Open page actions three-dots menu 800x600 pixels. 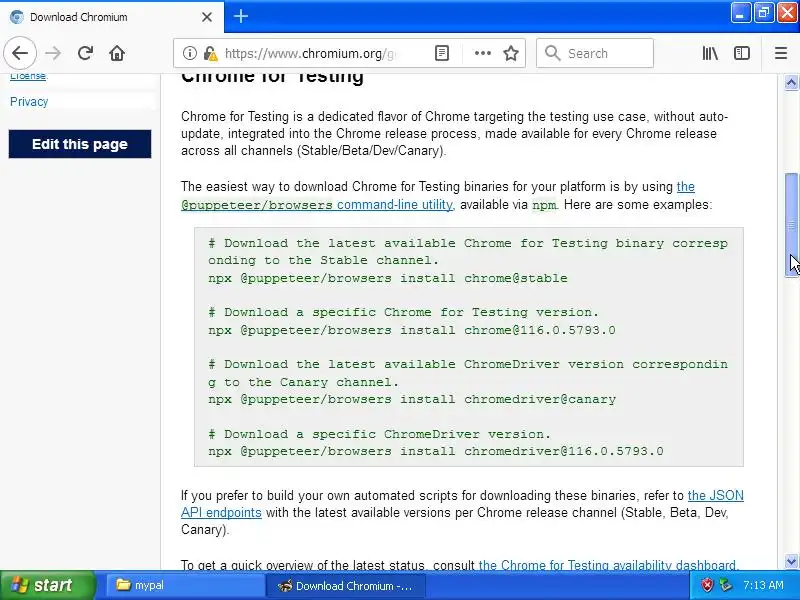click(482, 53)
